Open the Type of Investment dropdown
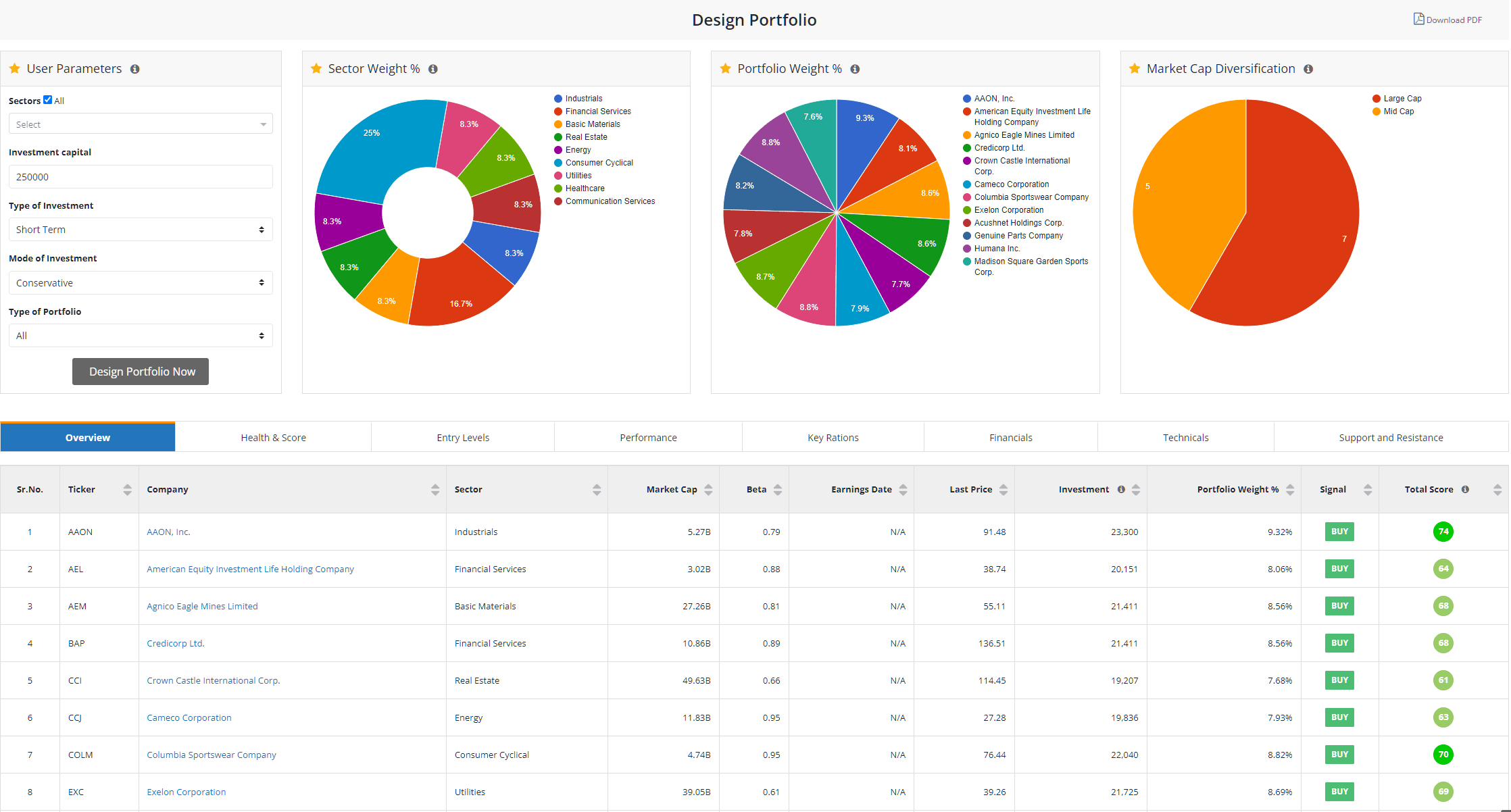The image size is (1511, 812). point(140,229)
